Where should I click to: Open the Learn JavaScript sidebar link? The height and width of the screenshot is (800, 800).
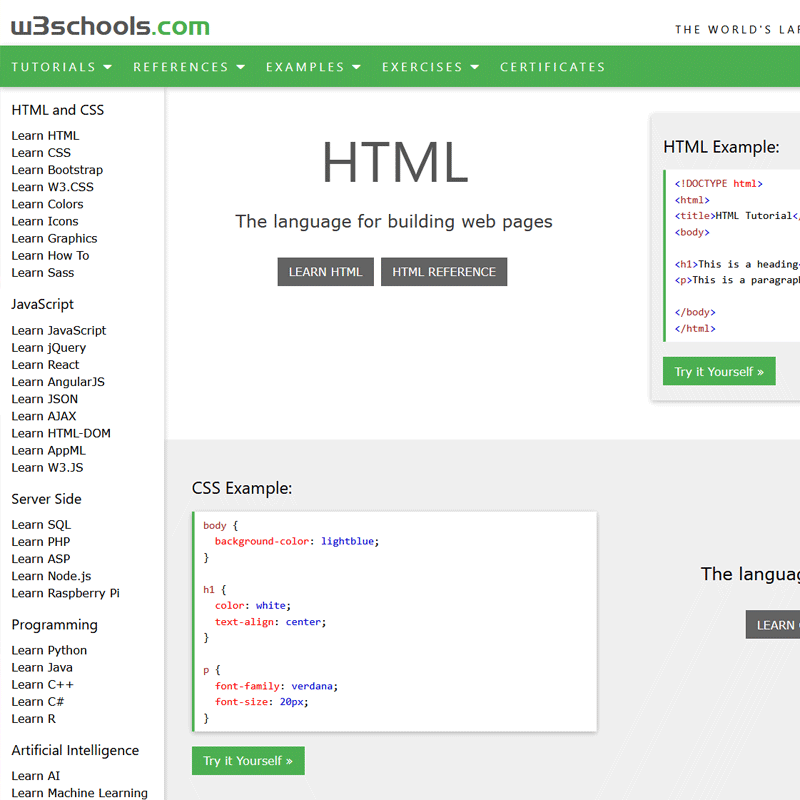pos(58,330)
